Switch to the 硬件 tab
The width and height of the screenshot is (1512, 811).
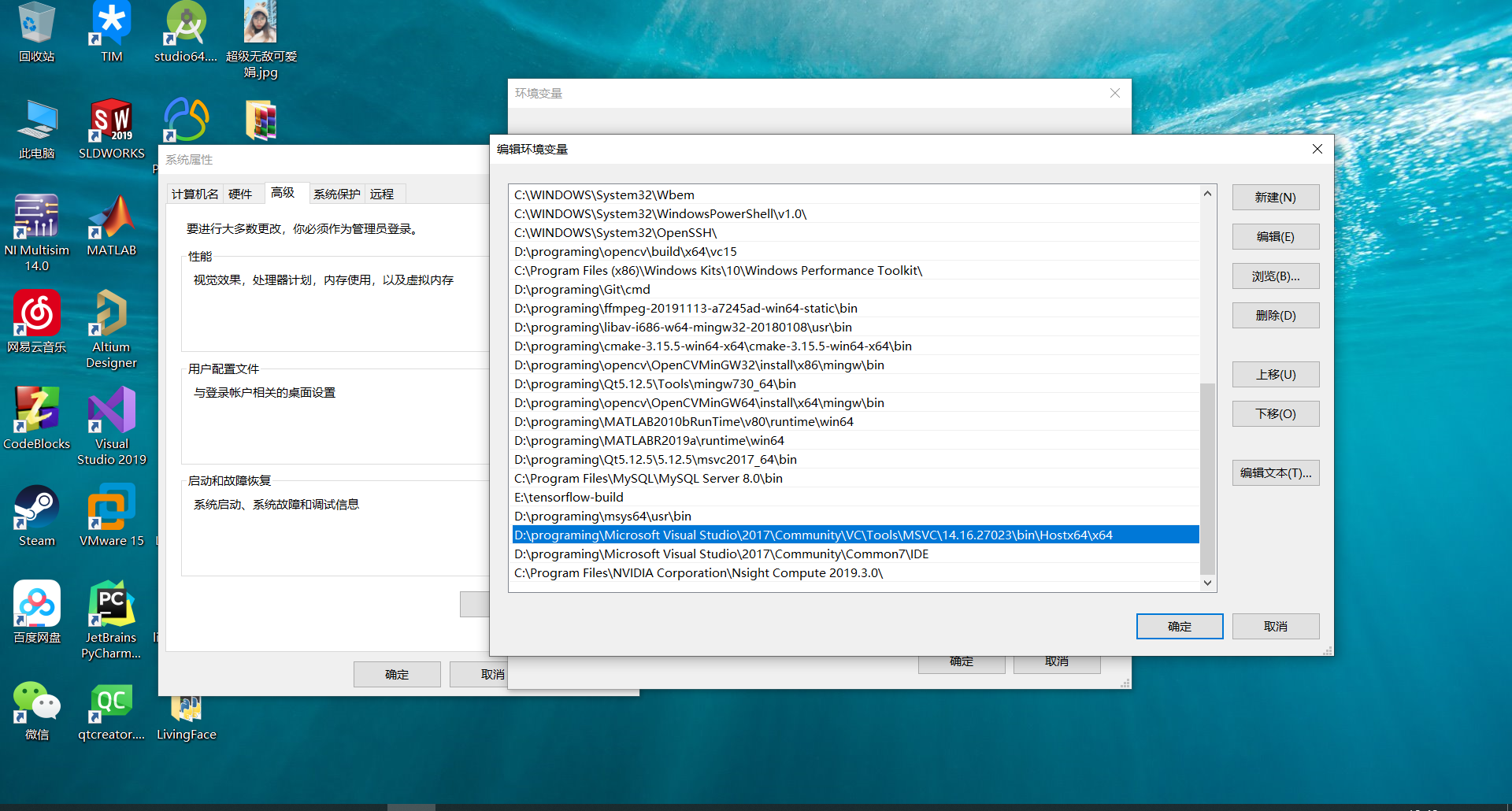pos(242,194)
